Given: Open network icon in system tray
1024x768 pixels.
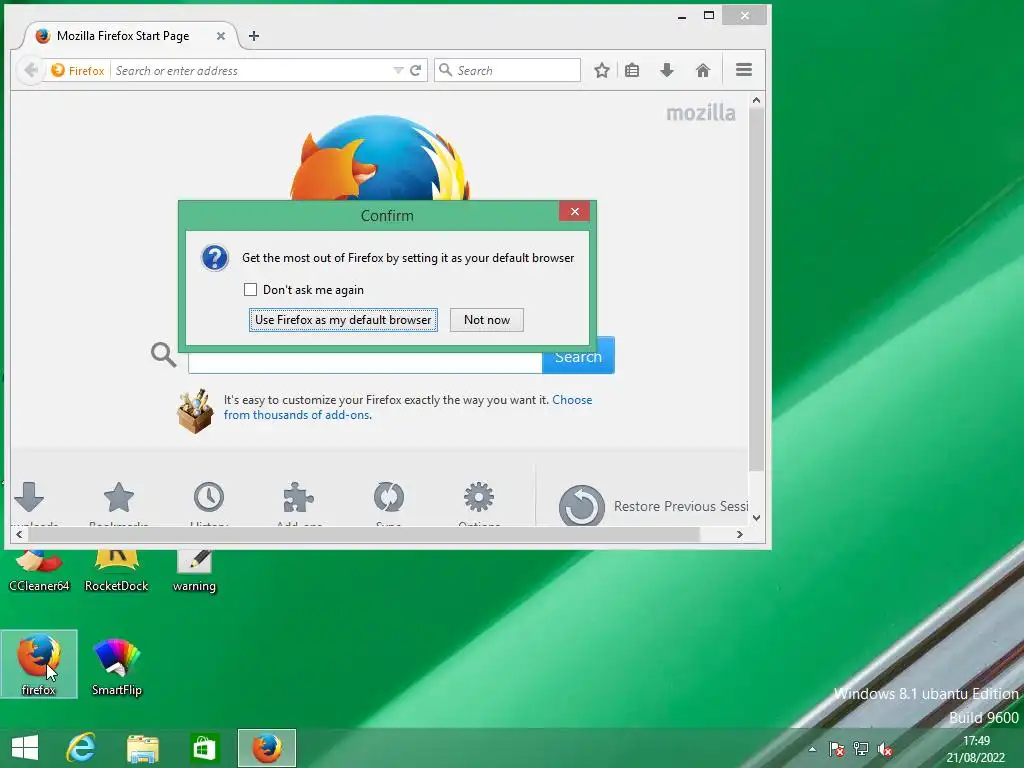Looking at the screenshot, I should tap(861, 749).
